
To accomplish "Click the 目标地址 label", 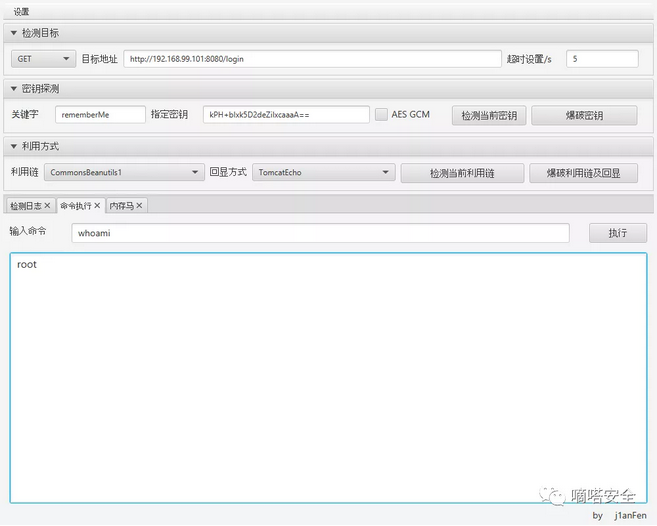I will tap(99, 59).
